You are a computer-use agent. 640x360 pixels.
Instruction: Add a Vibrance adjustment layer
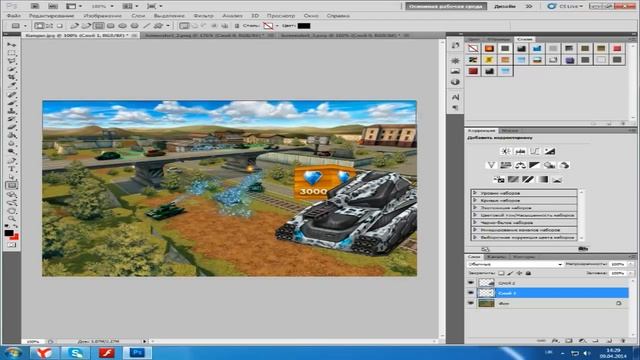point(491,165)
